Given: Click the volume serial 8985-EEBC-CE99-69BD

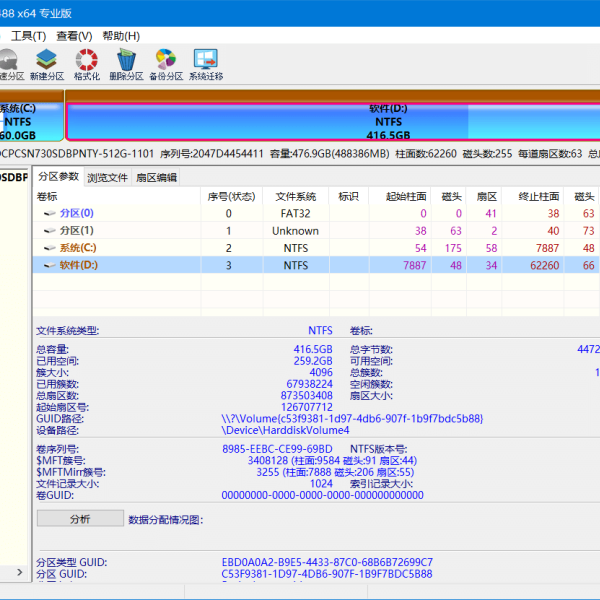Looking at the screenshot, I should 277,449.
